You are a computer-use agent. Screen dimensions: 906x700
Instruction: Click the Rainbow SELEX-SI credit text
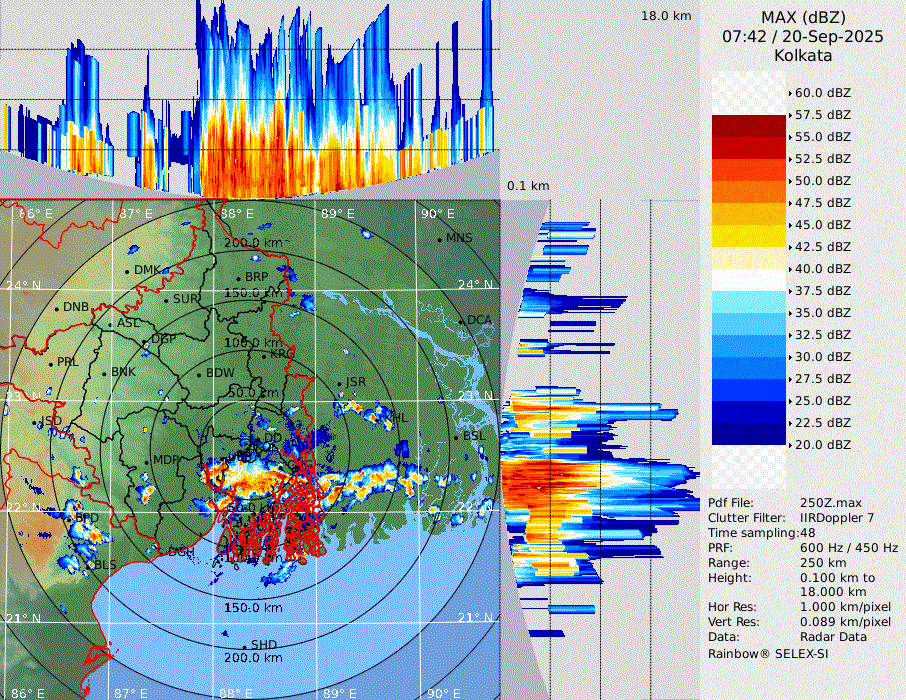[768, 653]
